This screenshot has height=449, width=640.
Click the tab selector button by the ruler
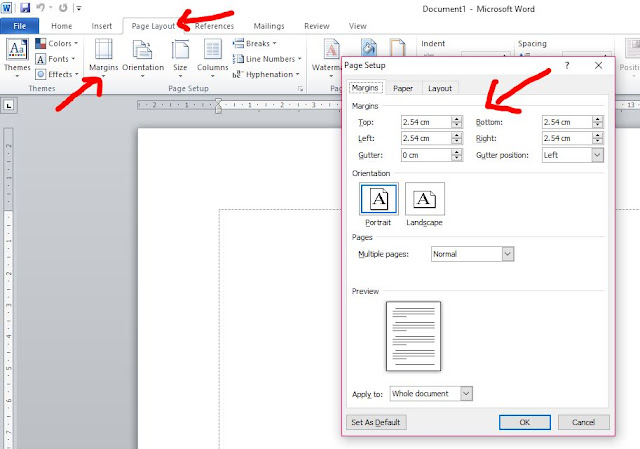coord(9,106)
